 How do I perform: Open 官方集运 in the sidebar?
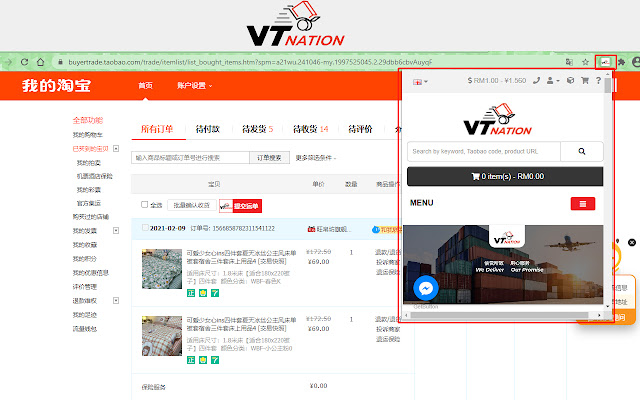[x=89, y=203]
